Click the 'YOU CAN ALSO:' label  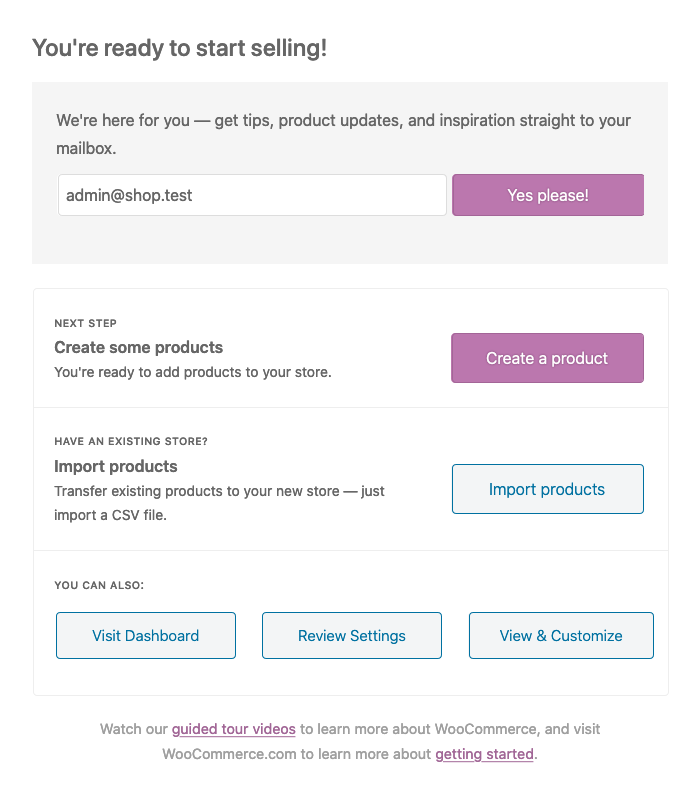pos(99,585)
